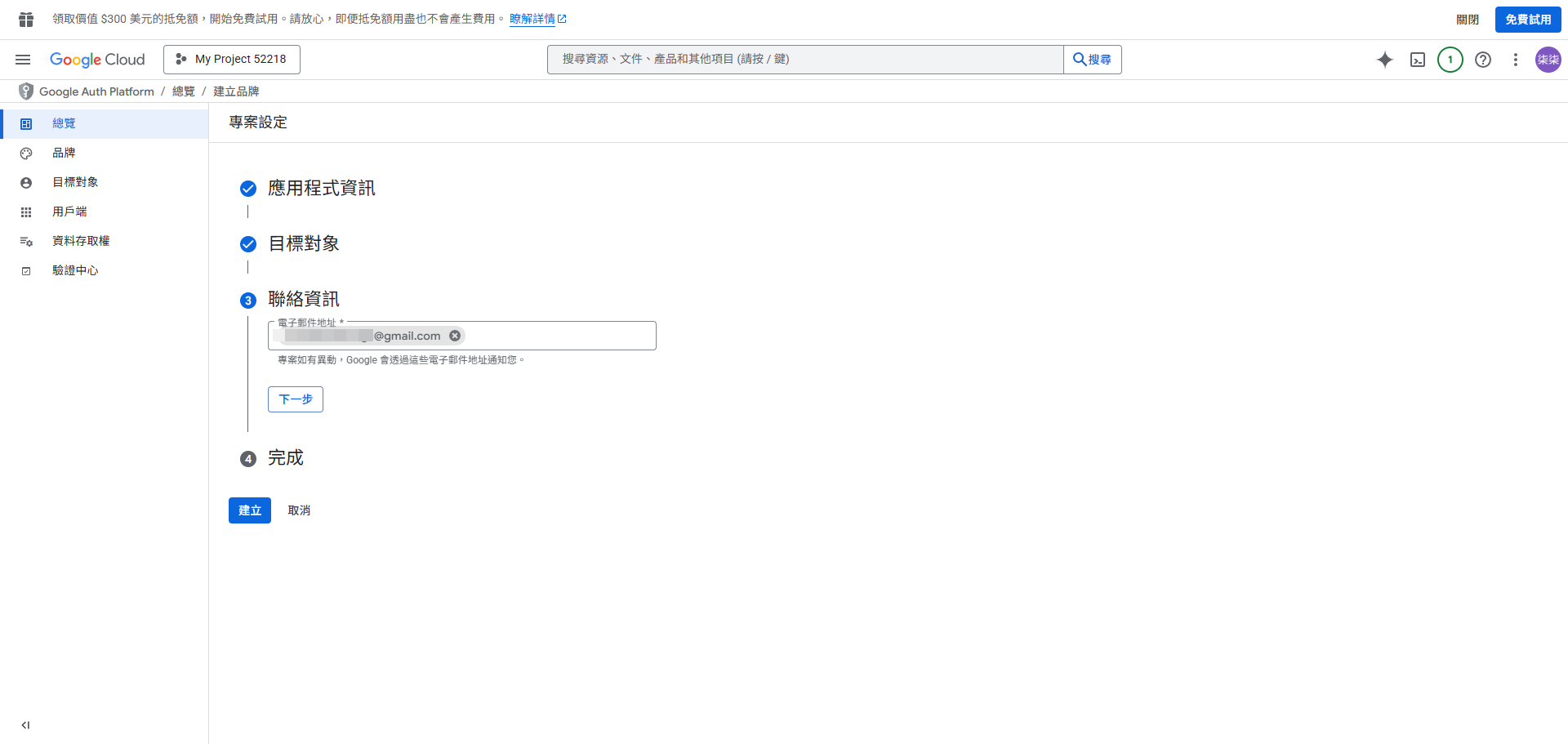Screen dimensions: 1568x744
Task: Open the Help question mark icon
Action: pos(1483,59)
